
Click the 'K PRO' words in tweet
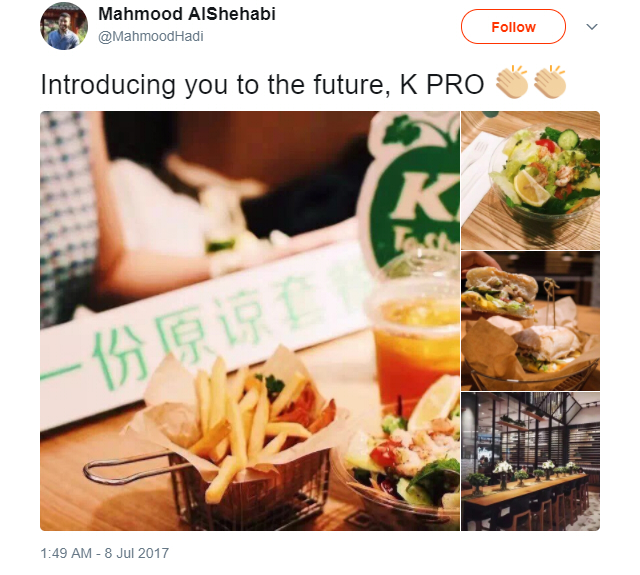442,84
